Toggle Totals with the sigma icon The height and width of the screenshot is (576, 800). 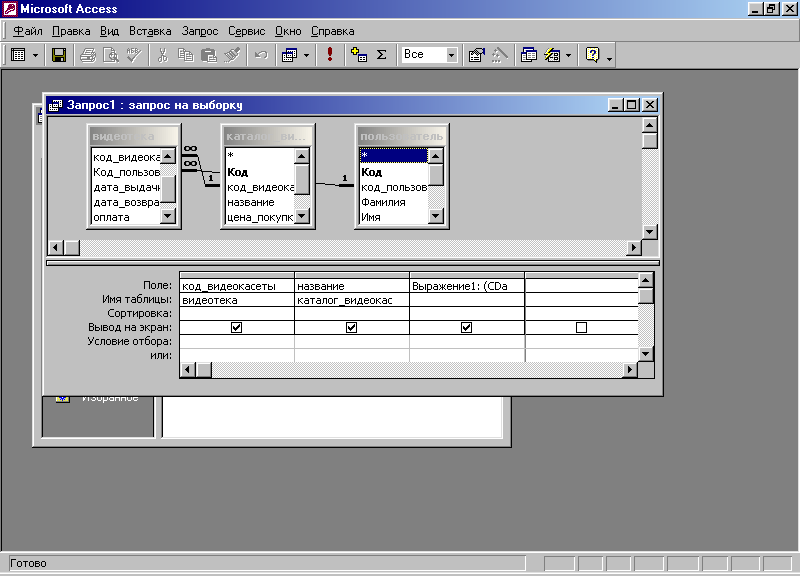point(382,55)
